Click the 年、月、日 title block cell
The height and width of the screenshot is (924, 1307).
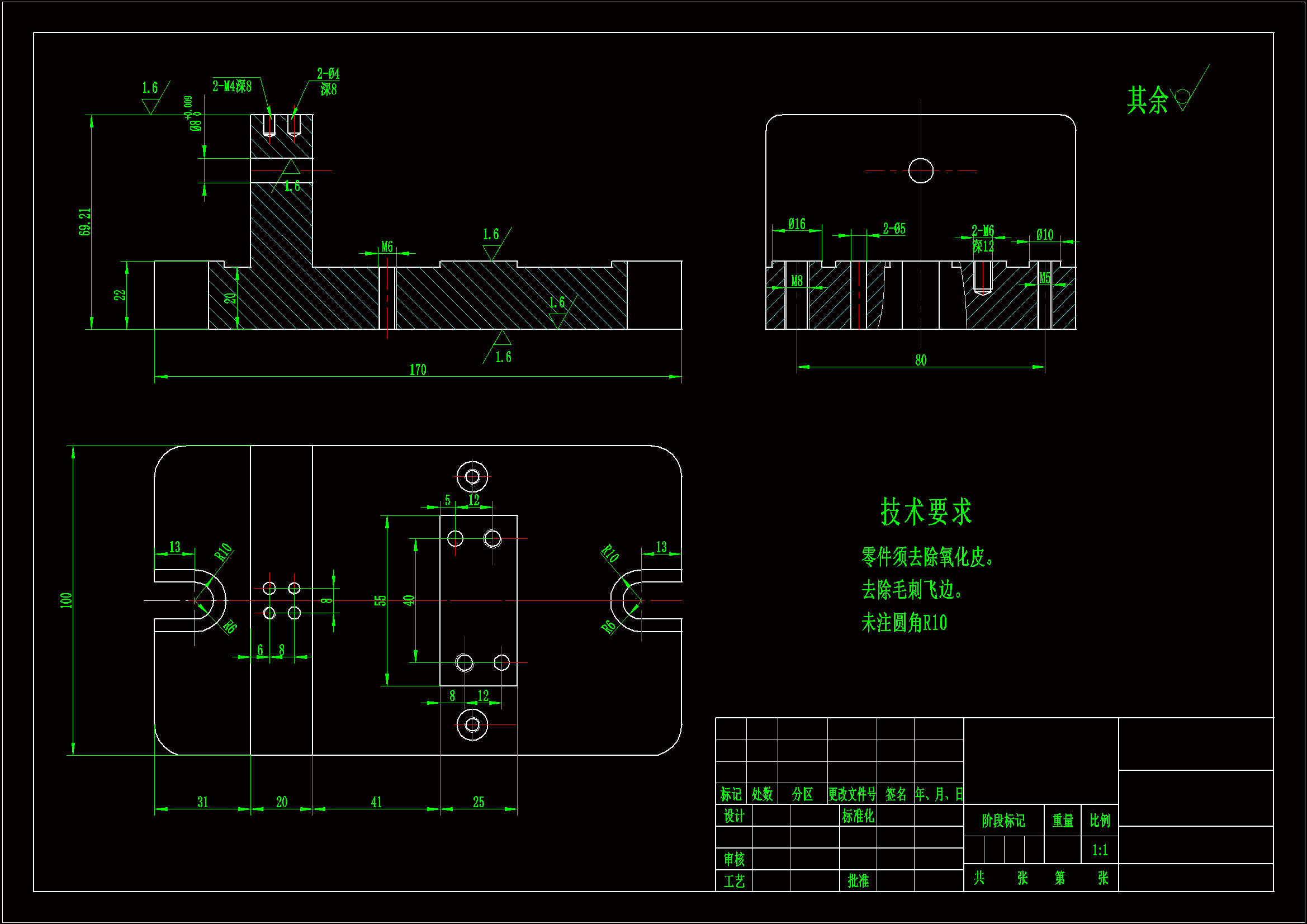coord(939,794)
